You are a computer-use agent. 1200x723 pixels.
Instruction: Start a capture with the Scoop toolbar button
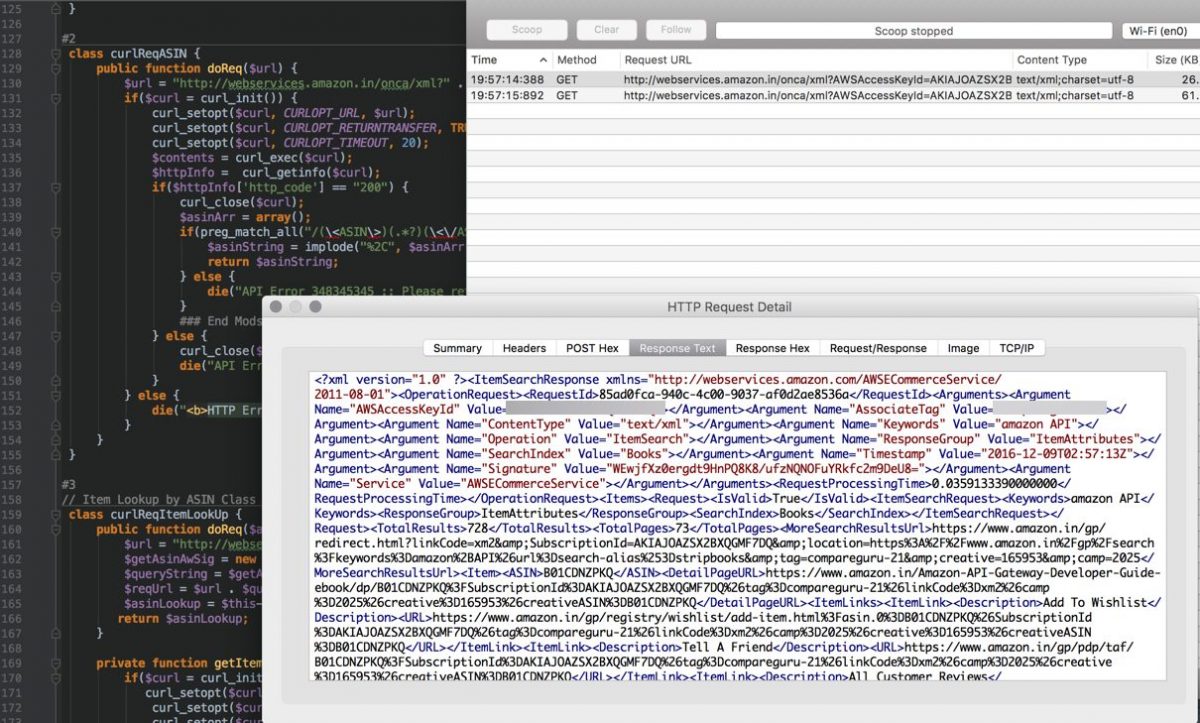click(x=526, y=29)
